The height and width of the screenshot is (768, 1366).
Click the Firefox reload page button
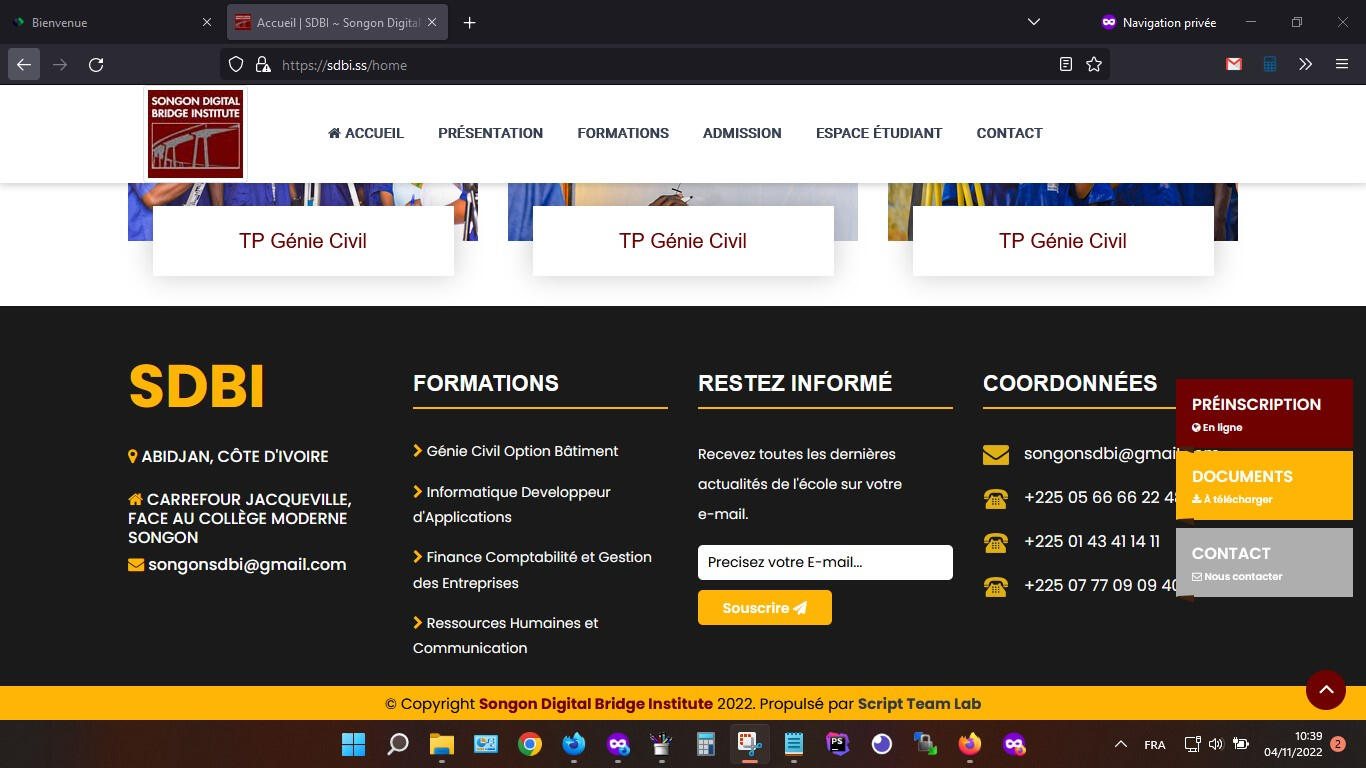tap(96, 65)
